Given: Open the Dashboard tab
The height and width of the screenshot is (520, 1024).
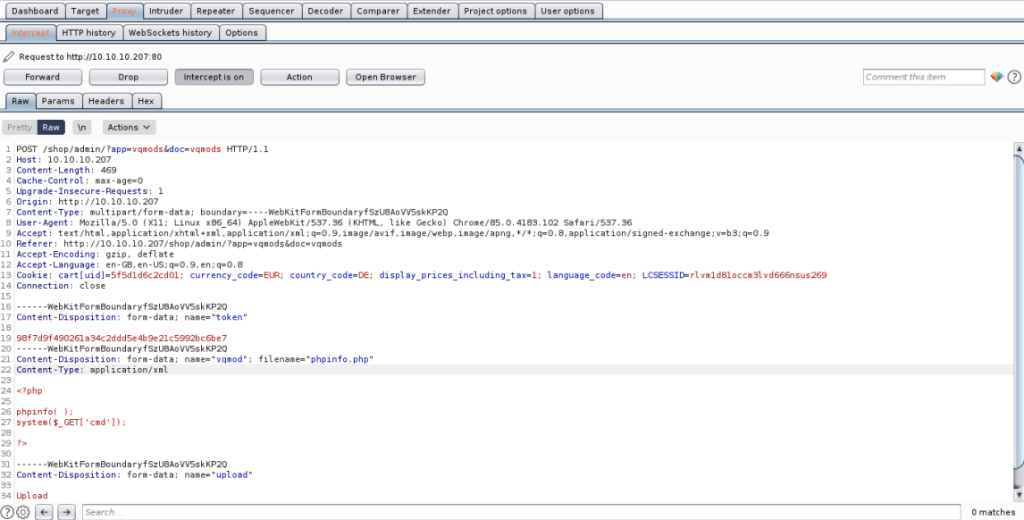Looking at the screenshot, I should [x=35, y=11].
